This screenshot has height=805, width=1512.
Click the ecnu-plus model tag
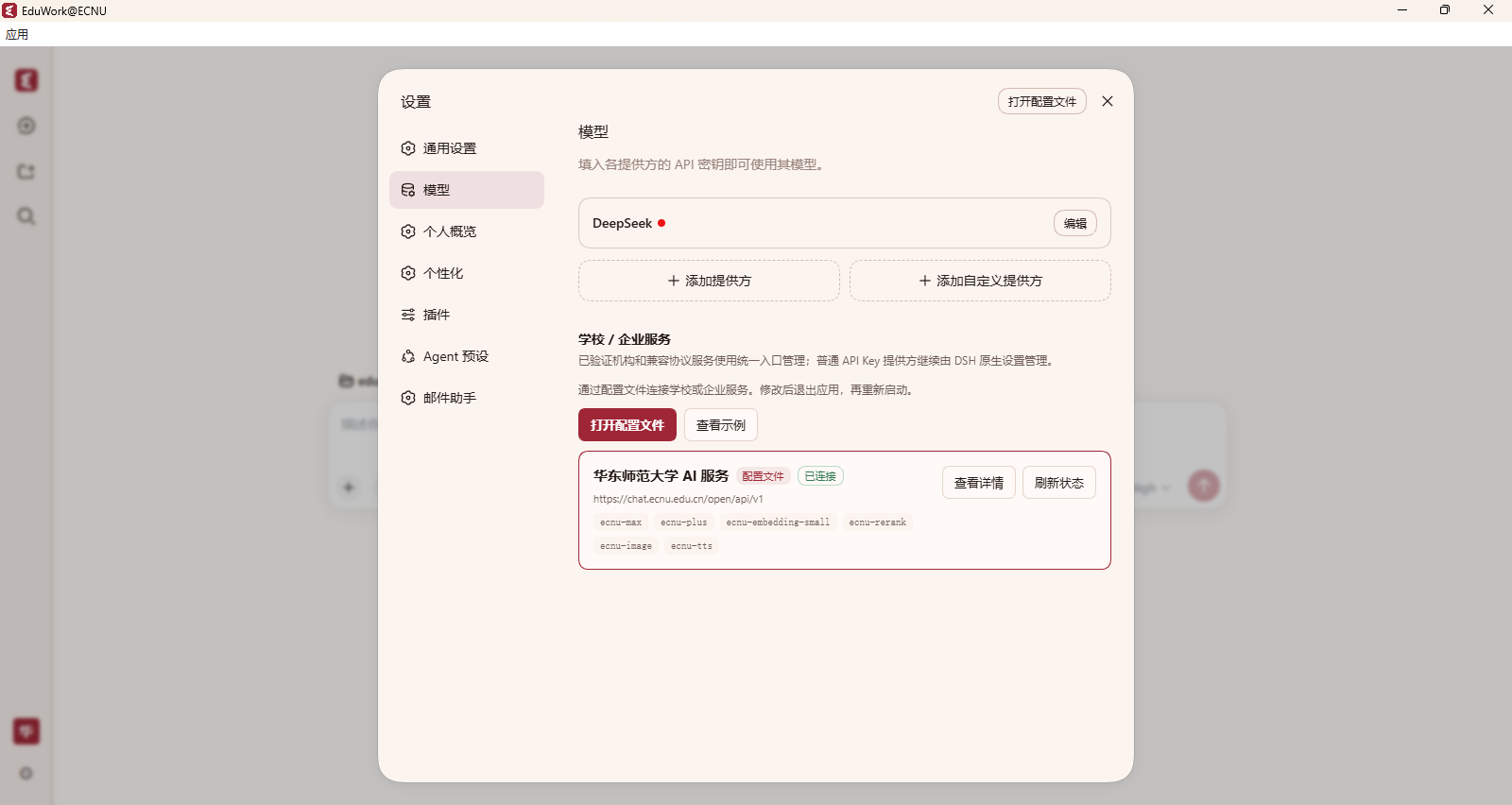tap(684, 522)
